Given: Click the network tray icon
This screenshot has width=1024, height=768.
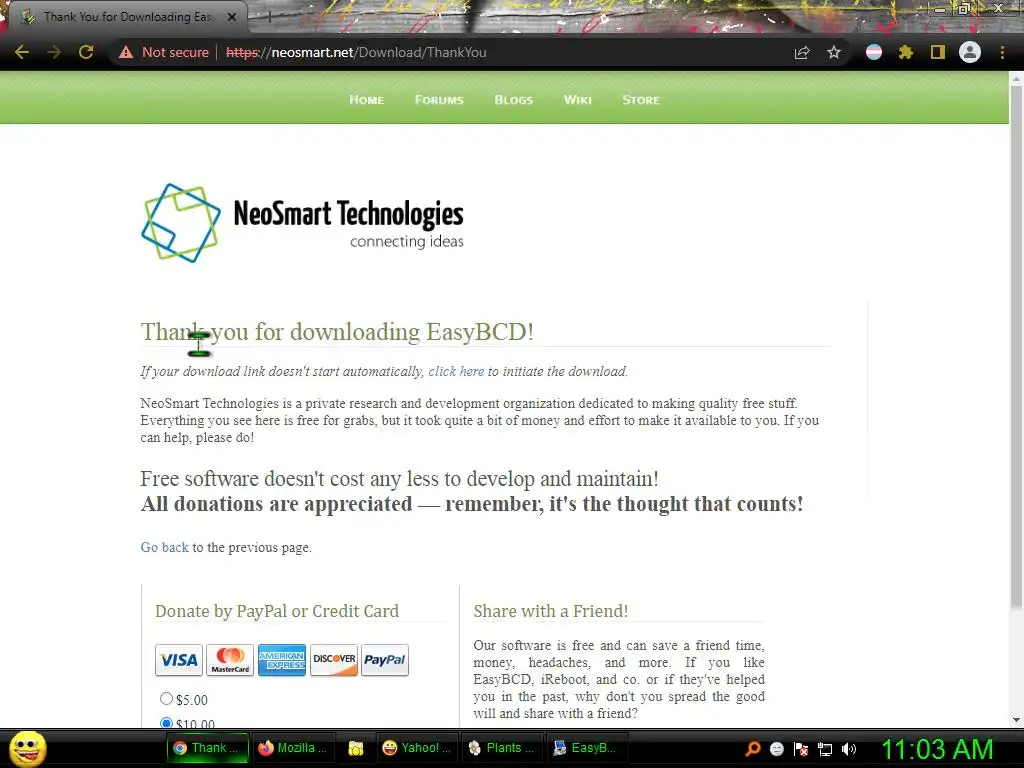Looking at the screenshot, I should pyautogui.click(x=825, y=750).
